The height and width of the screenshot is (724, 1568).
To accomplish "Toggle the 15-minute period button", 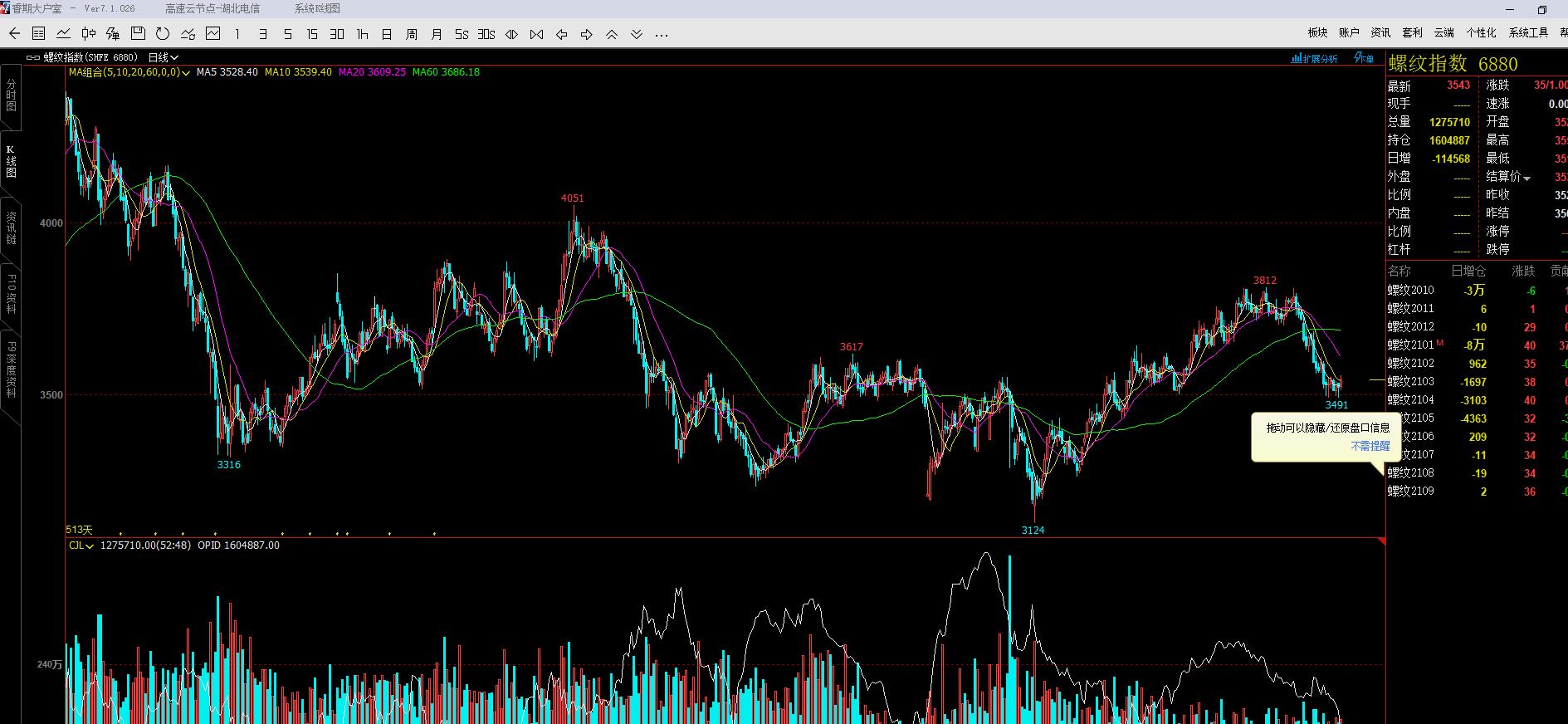I will coord(312,34).
